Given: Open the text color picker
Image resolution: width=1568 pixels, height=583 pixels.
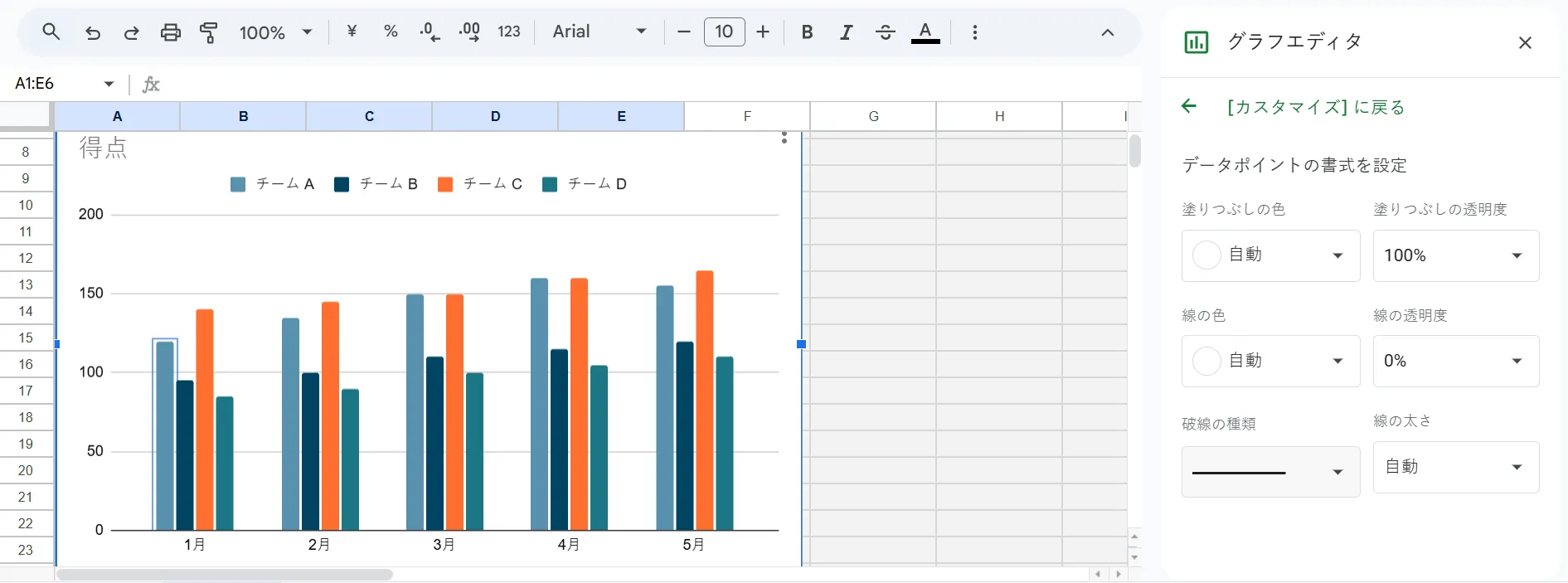Looking at the screenshot, I should coord(925,32).
